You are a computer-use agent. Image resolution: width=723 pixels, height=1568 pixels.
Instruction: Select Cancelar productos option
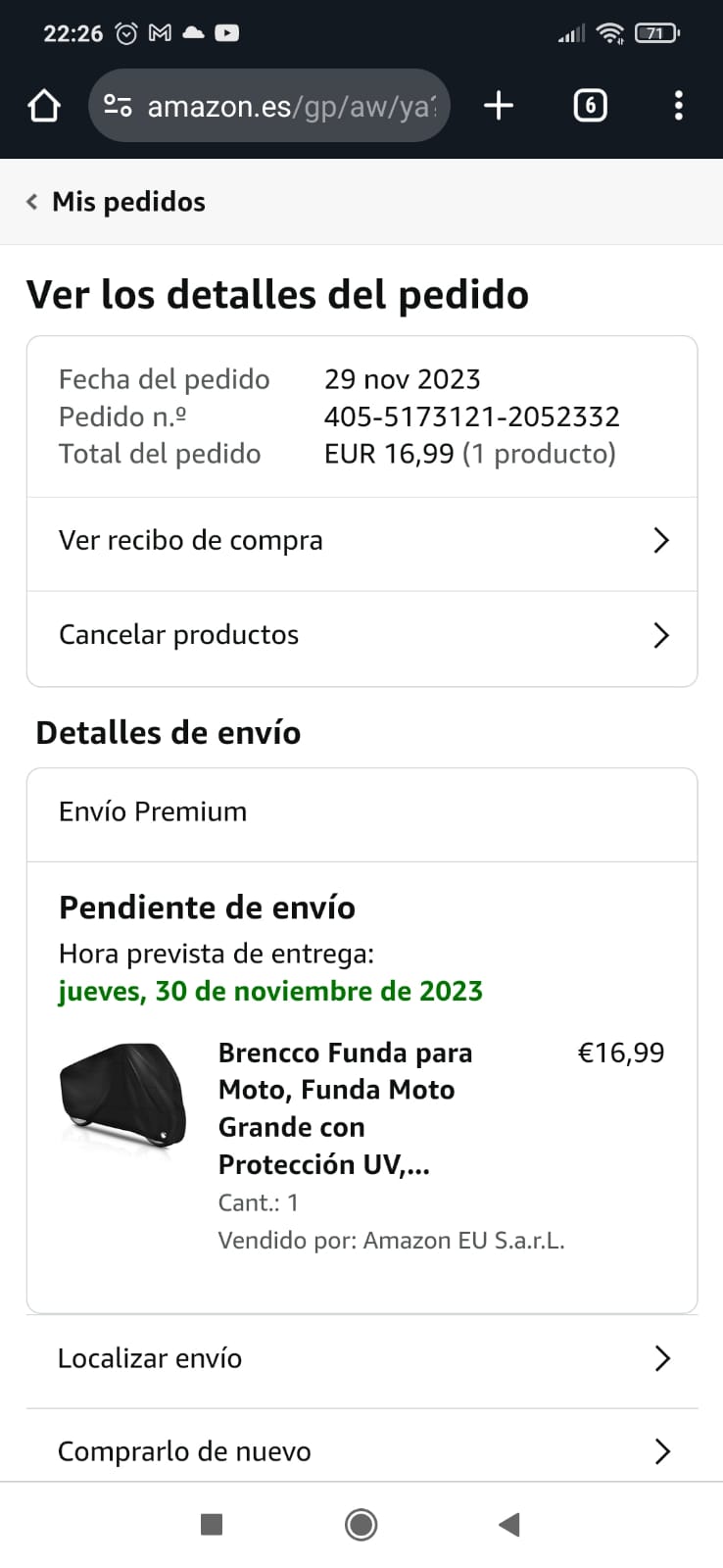pos(179,635)
